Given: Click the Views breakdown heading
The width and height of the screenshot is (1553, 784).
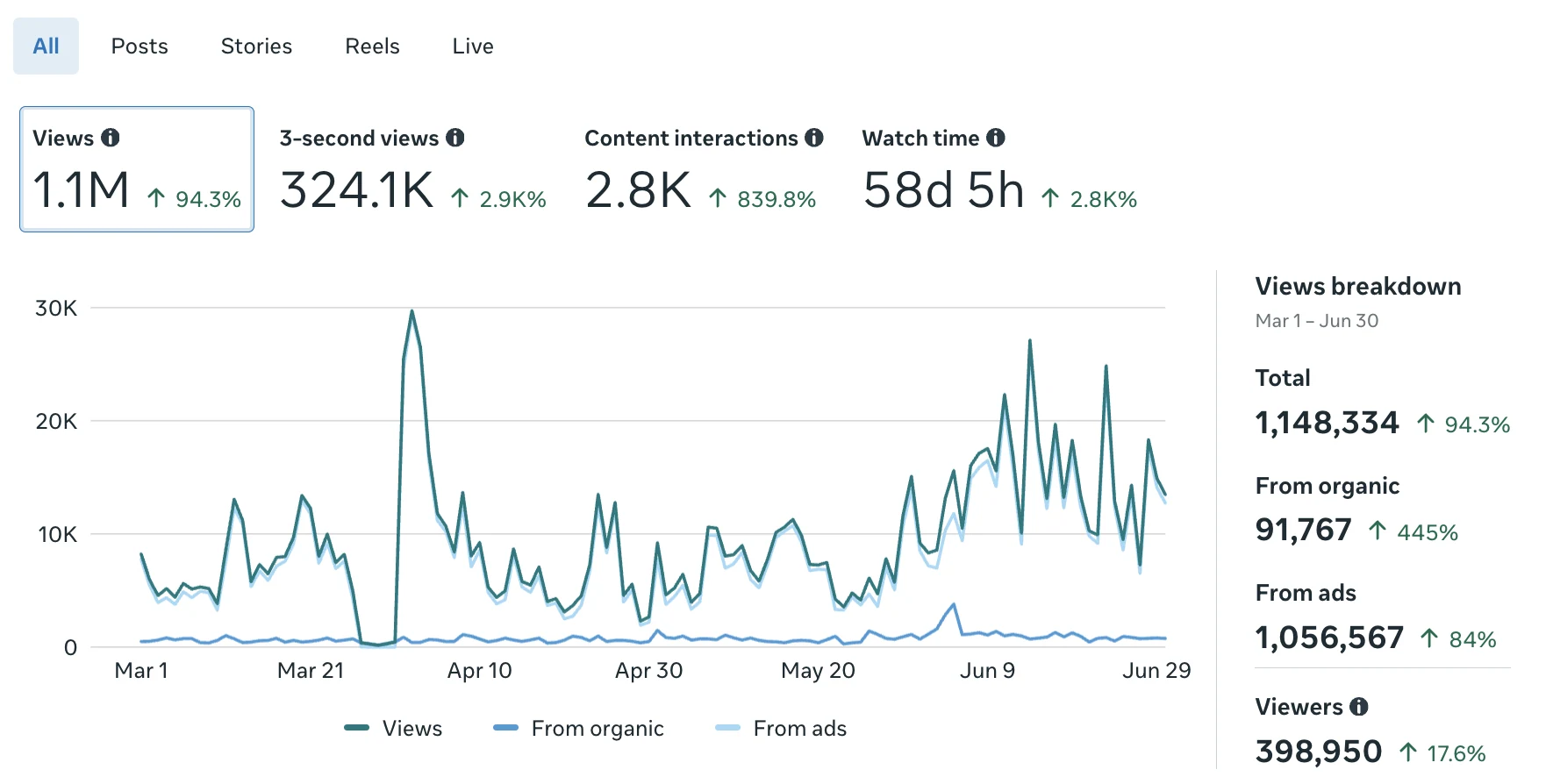Looking at the screenshot, I should 1358,286.
